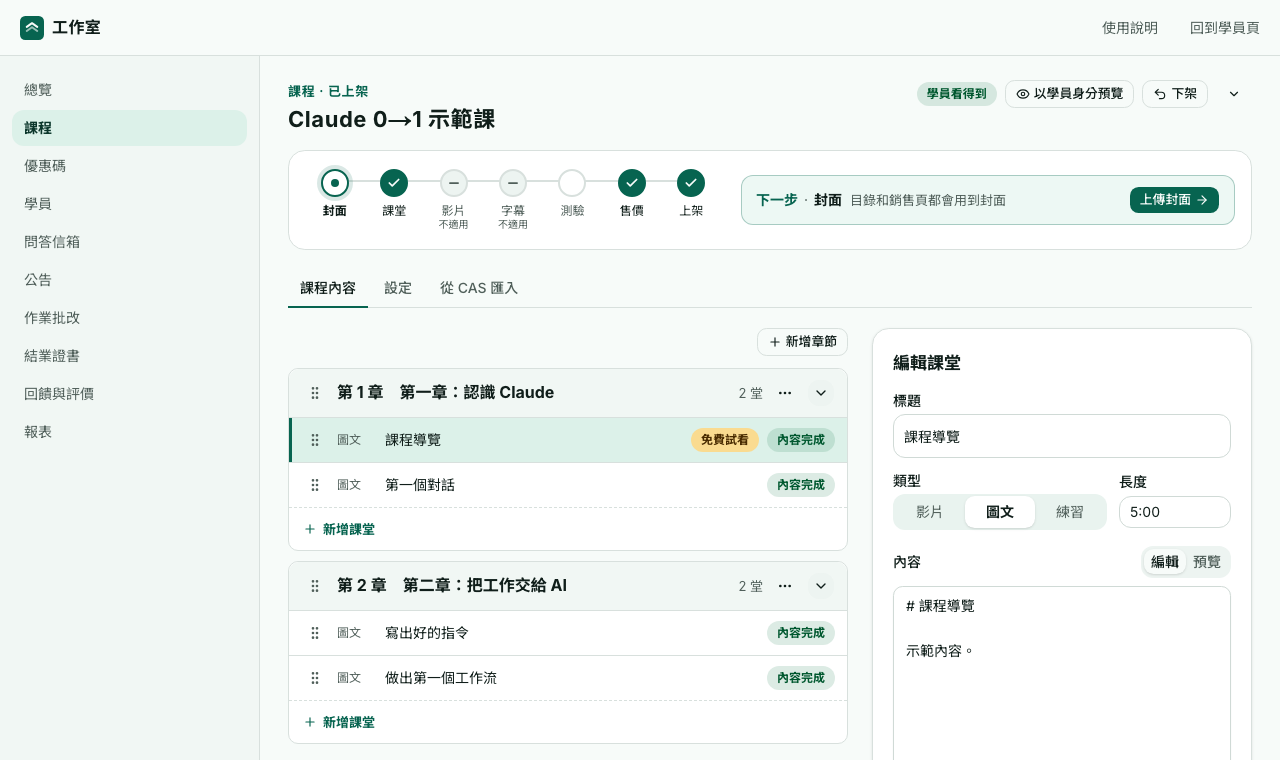Click the 課堂 step checkmark
Viewport: 1280px width, 760px height.
click(x=394, y=183)
